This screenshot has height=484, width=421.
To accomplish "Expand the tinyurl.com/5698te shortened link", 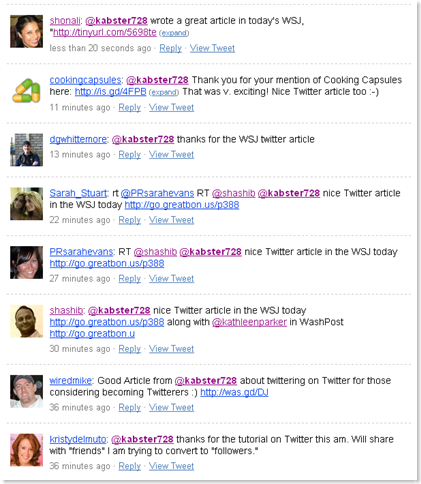I will coord(174,33).
